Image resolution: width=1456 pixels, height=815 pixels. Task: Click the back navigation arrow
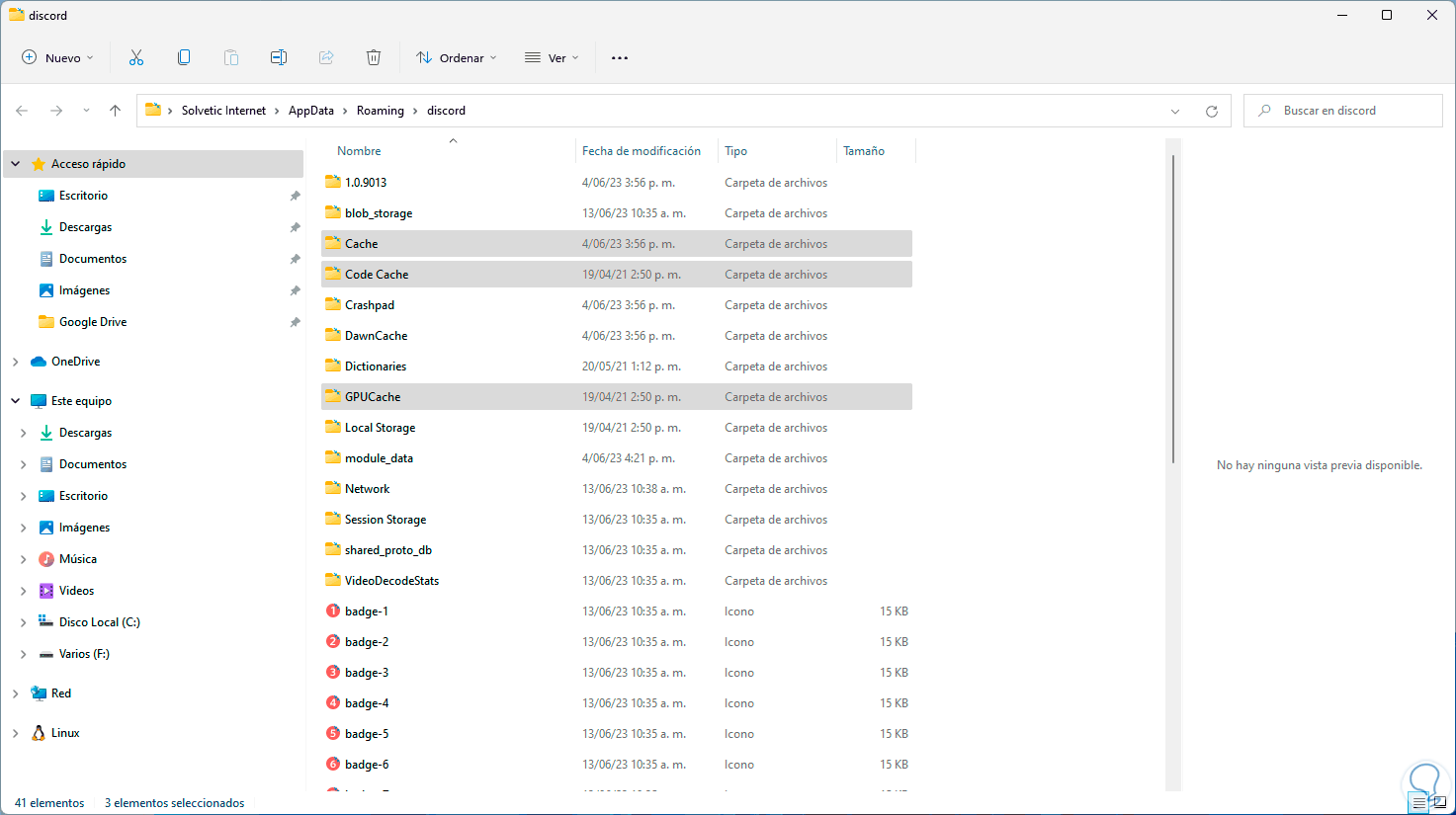23,111
